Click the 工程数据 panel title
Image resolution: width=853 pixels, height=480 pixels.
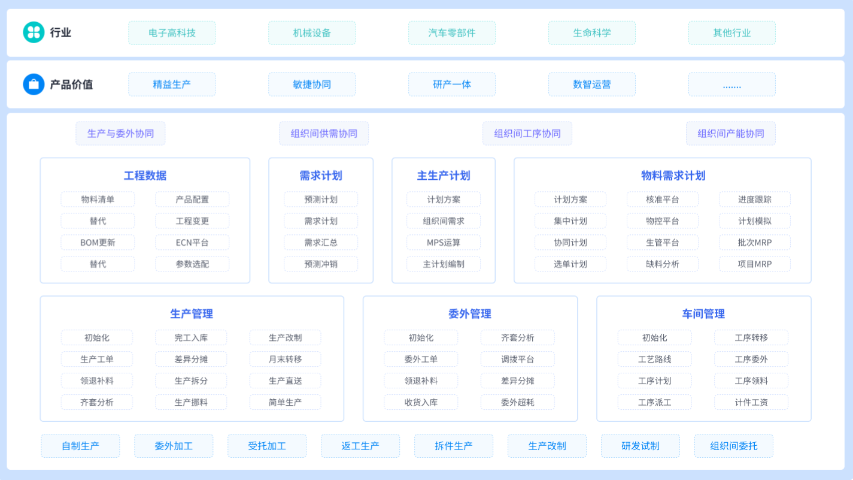pos(145,175)
